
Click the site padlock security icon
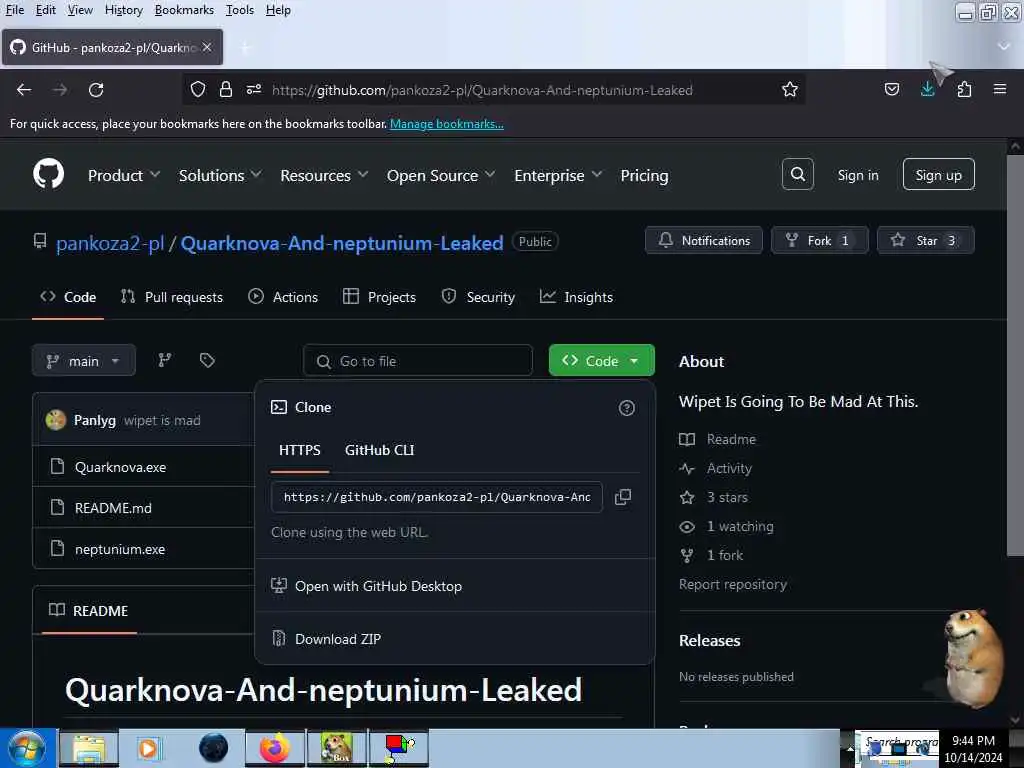[x=226, y=89]
